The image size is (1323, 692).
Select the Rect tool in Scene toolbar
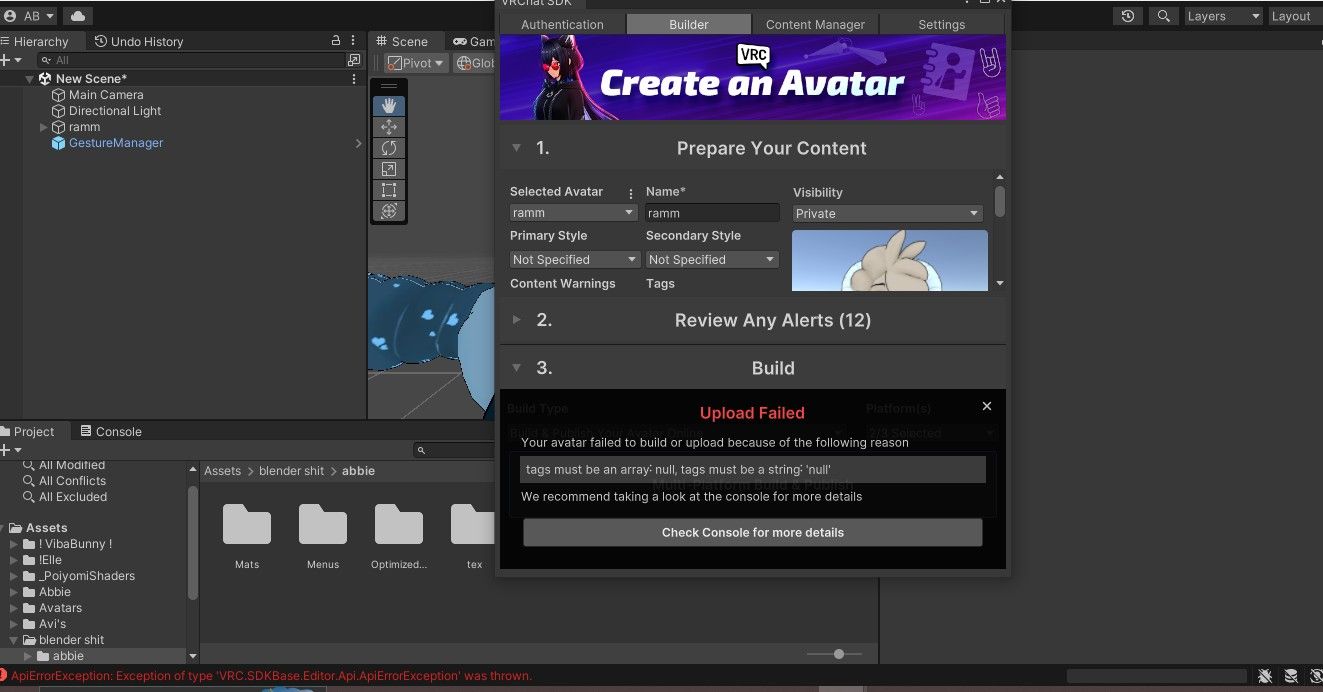point(389,190)
